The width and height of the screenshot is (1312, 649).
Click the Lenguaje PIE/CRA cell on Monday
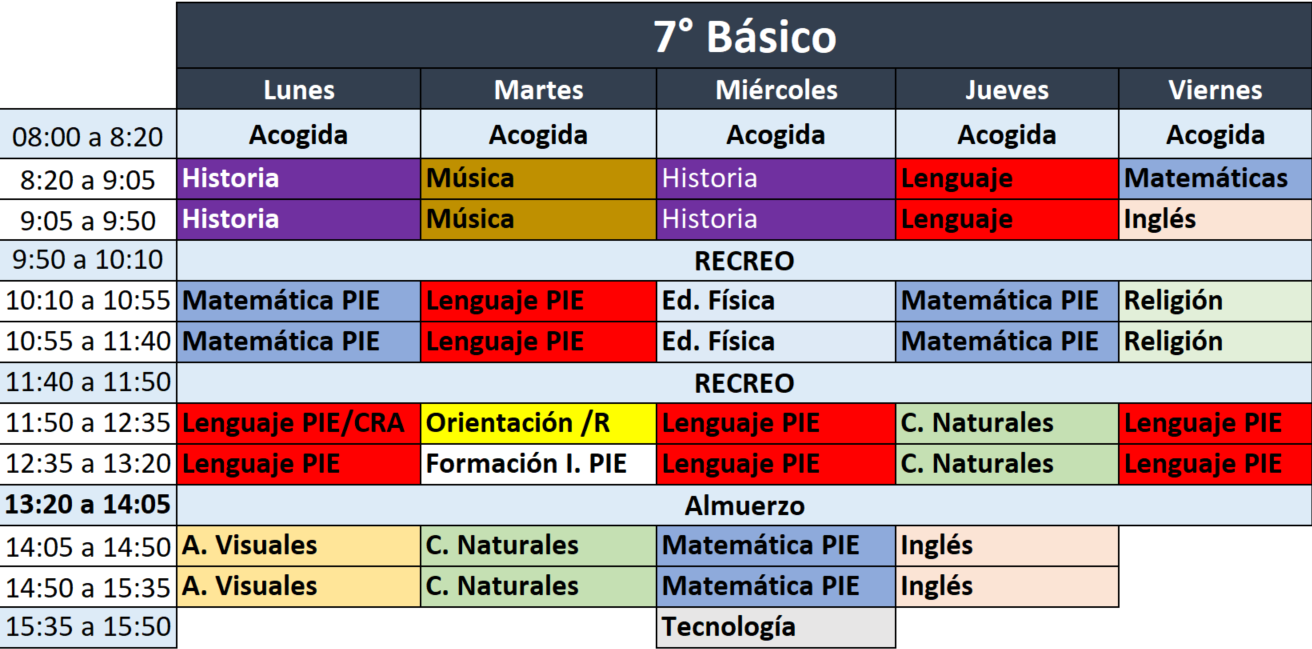(298, 423)
